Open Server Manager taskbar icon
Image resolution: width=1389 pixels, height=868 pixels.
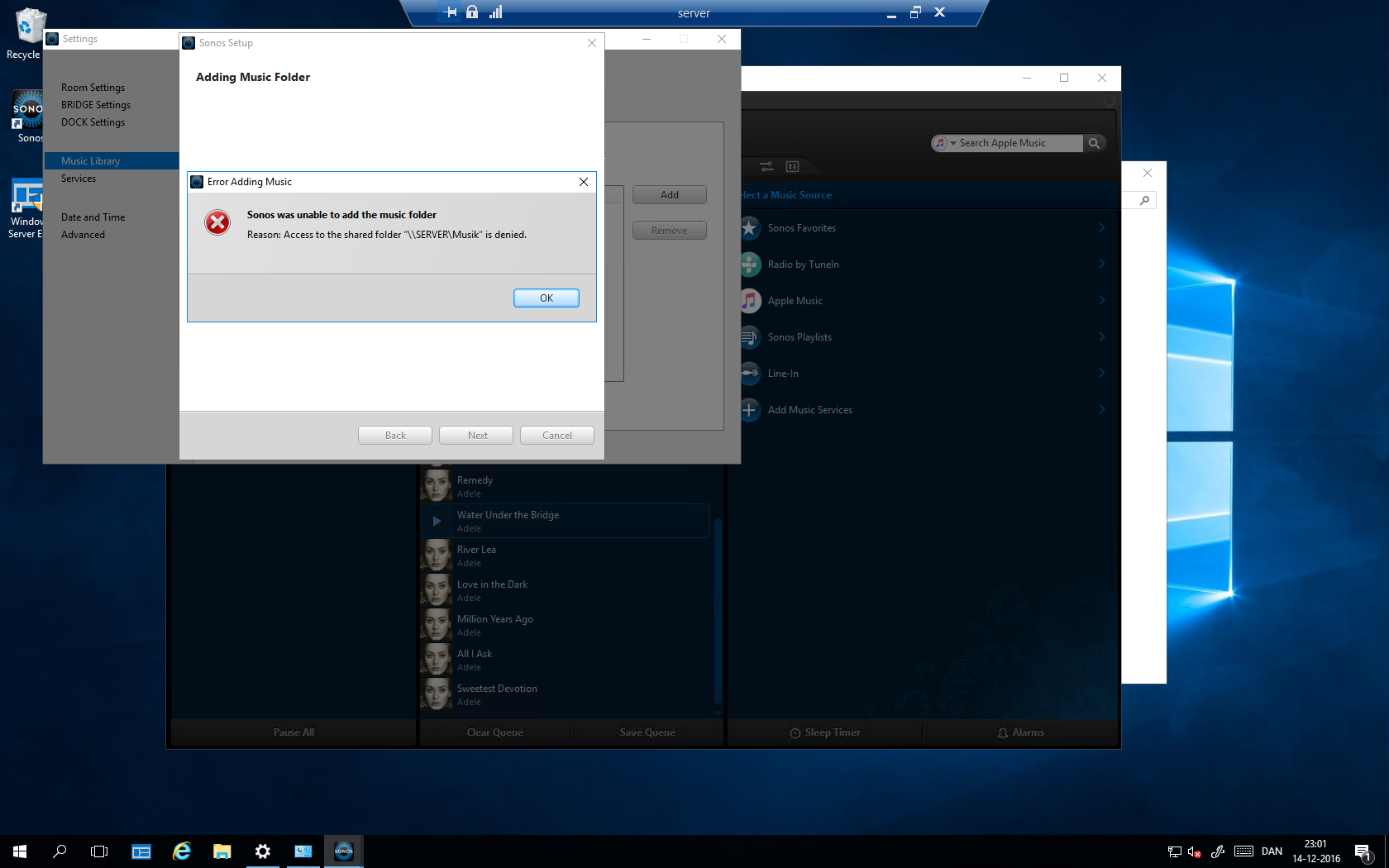pos(141,851)
